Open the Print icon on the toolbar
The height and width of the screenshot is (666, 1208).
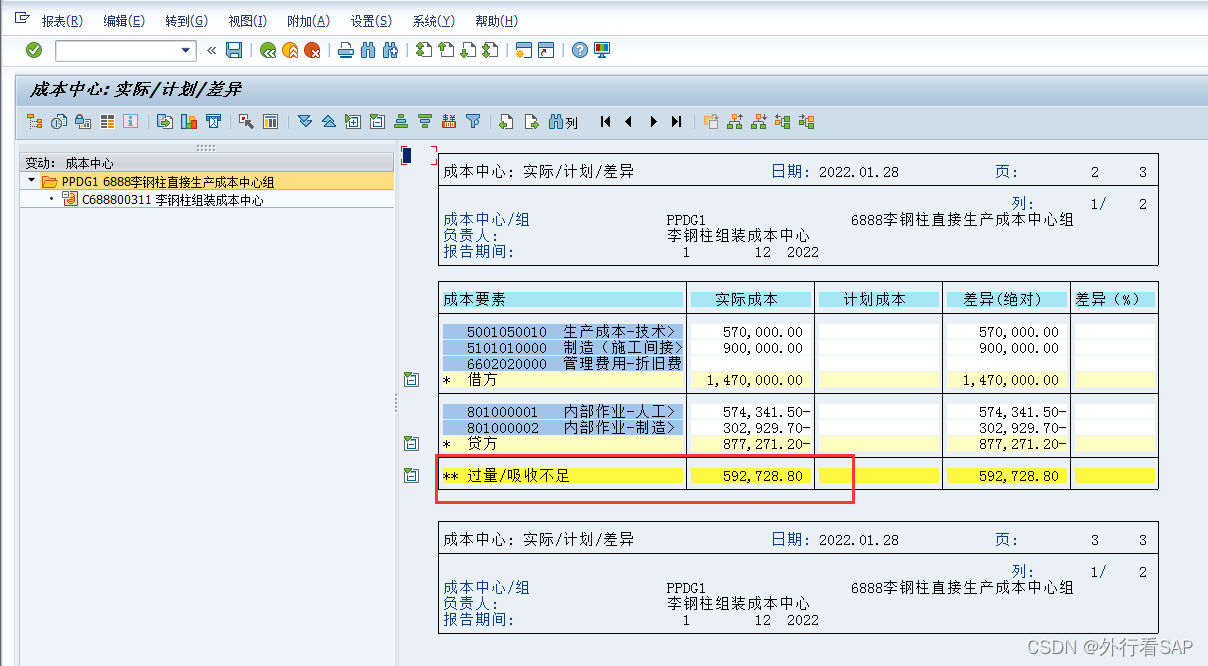pyautogui.click(x=345, y=49)
